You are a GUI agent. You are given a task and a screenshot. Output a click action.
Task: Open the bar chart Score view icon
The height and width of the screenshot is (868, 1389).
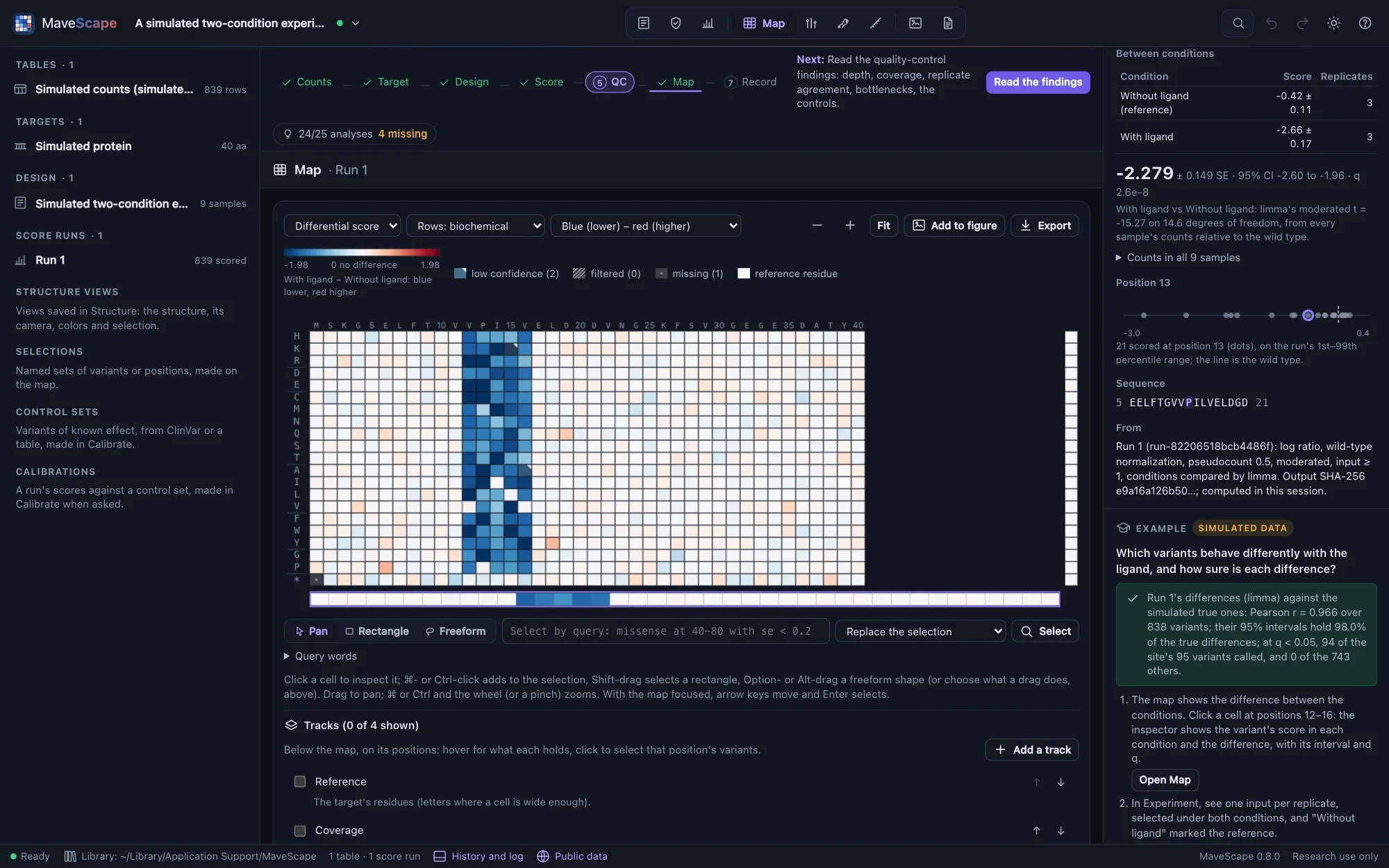(708, 23)
